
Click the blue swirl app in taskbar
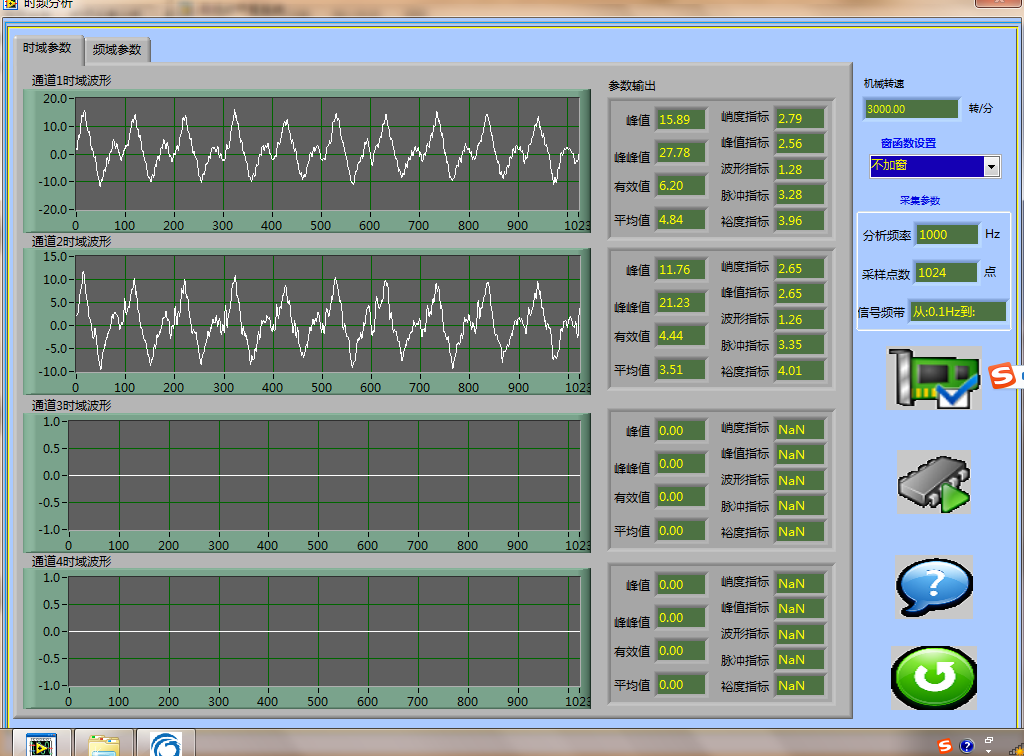click(166, 745)
